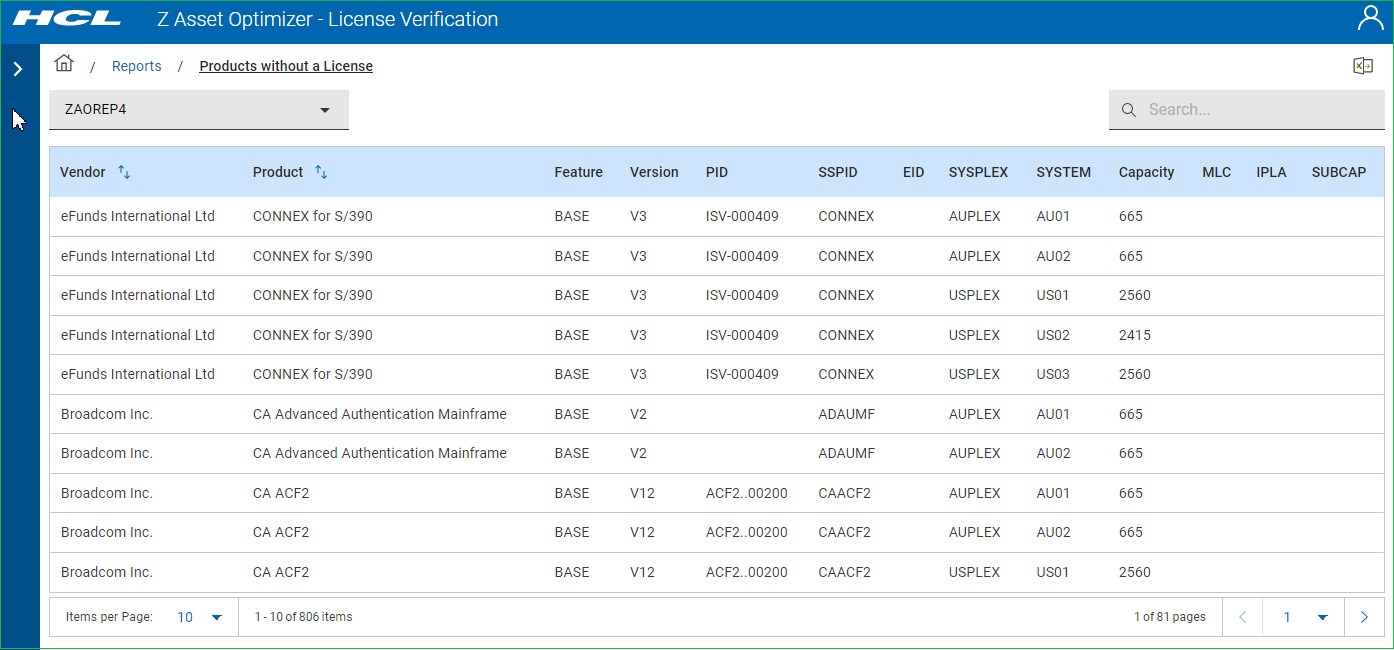Screen dimensions: 1394x650
Task: Click the search magnifier icon
Action: [1129, 110]
